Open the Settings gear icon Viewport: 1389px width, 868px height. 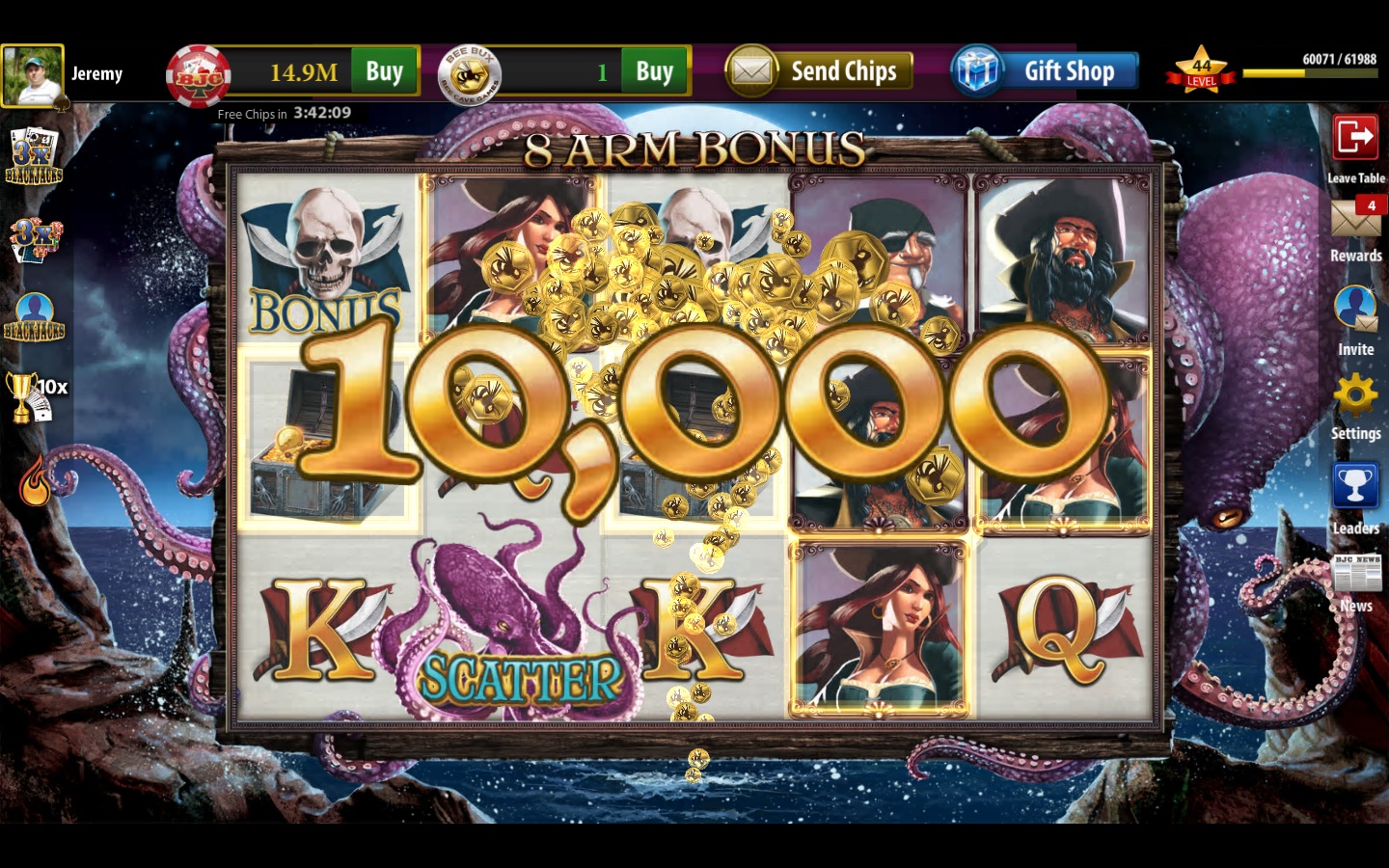(x=1355, y=394)
